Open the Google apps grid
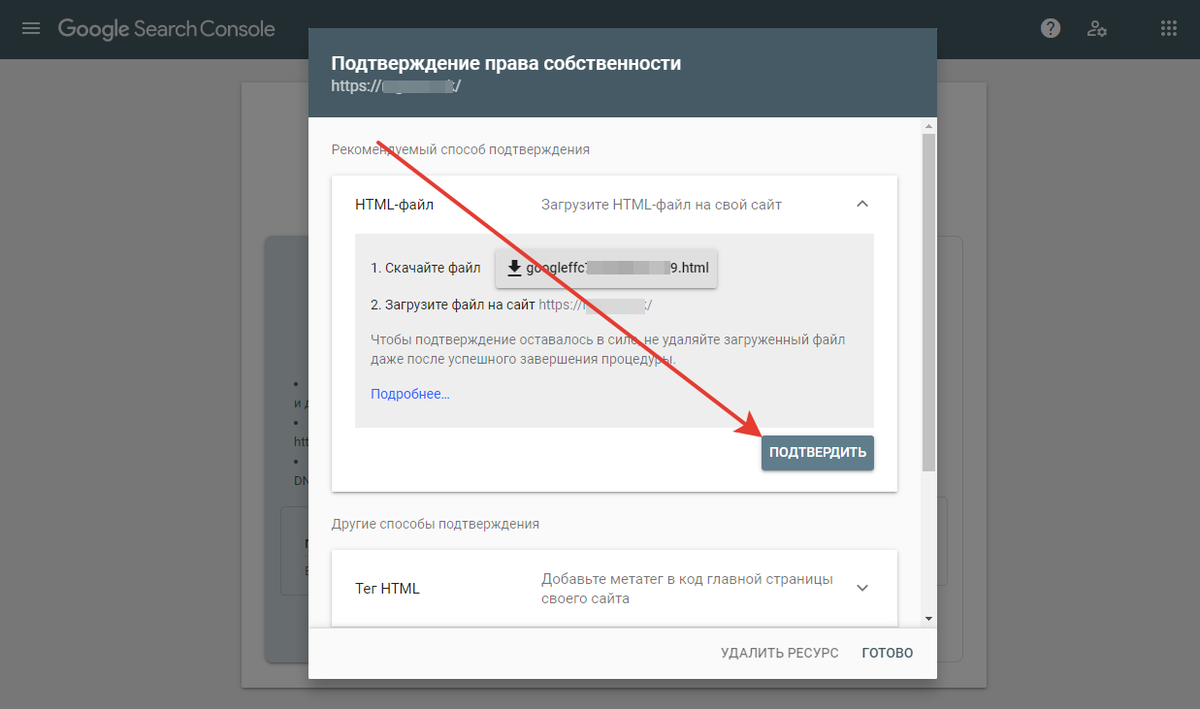Screen dimensions: 1200x709 coord(1168,29)
